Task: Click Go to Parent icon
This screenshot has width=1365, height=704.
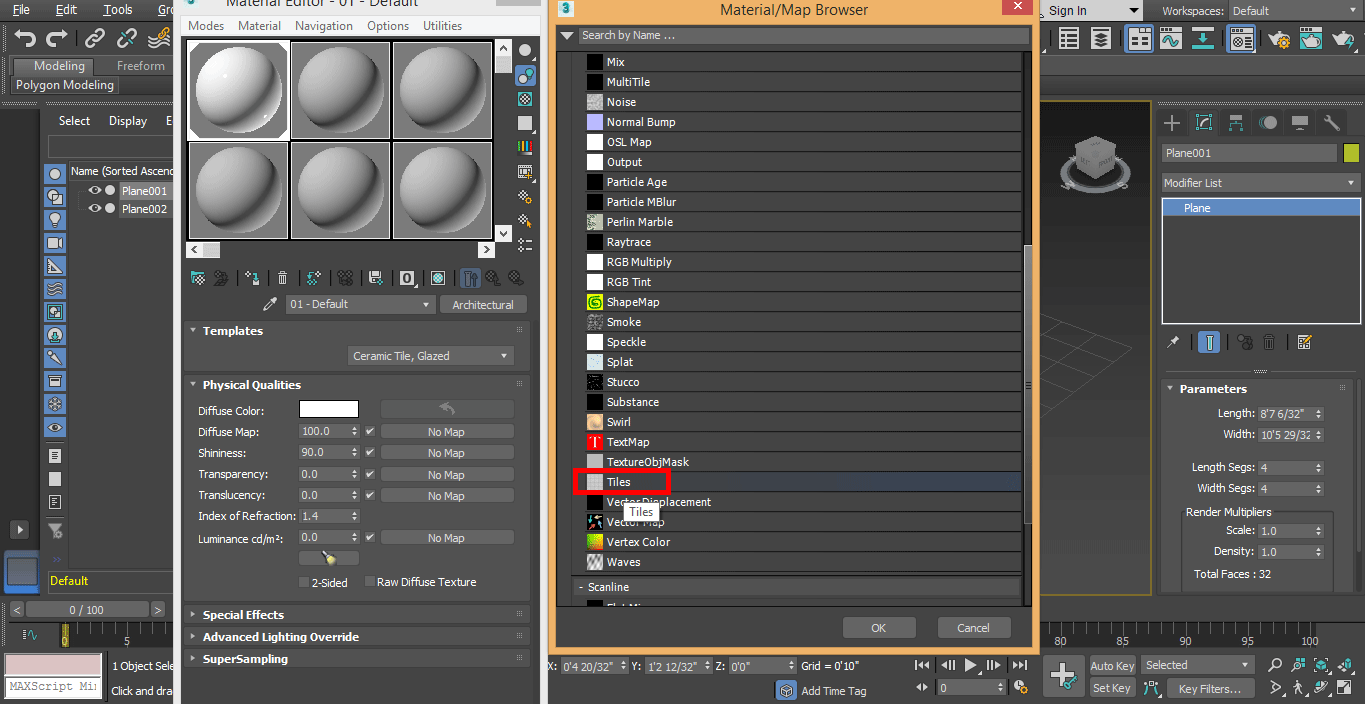Action: point(494,278)
